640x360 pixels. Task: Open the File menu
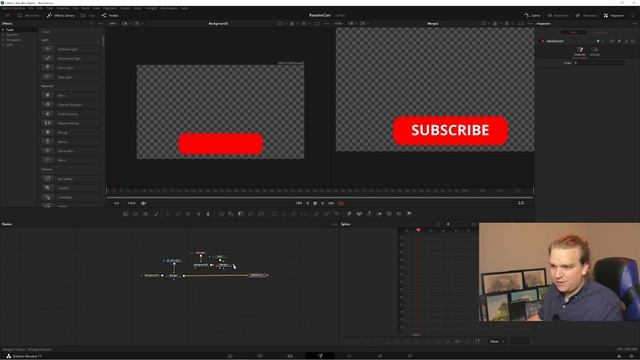pyautogui.click(x=31, y=8)
